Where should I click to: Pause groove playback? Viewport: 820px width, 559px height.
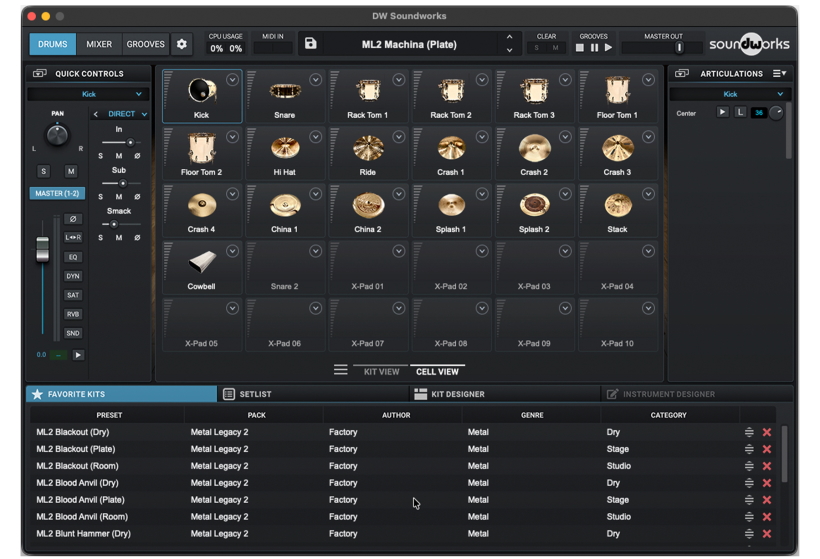coord(594,48)
